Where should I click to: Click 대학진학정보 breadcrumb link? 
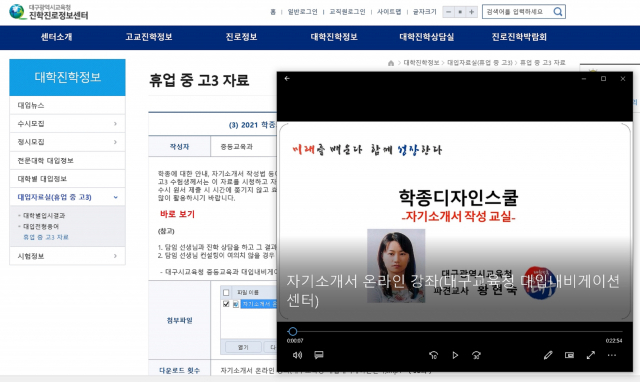click(x=421, y=63)
